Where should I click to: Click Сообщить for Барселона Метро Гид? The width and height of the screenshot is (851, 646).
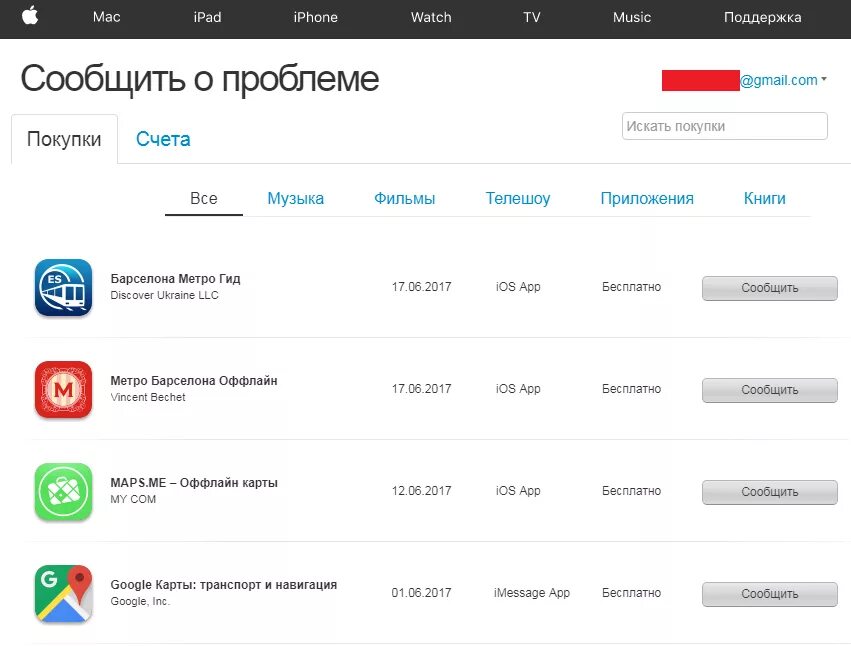point(770,288)
